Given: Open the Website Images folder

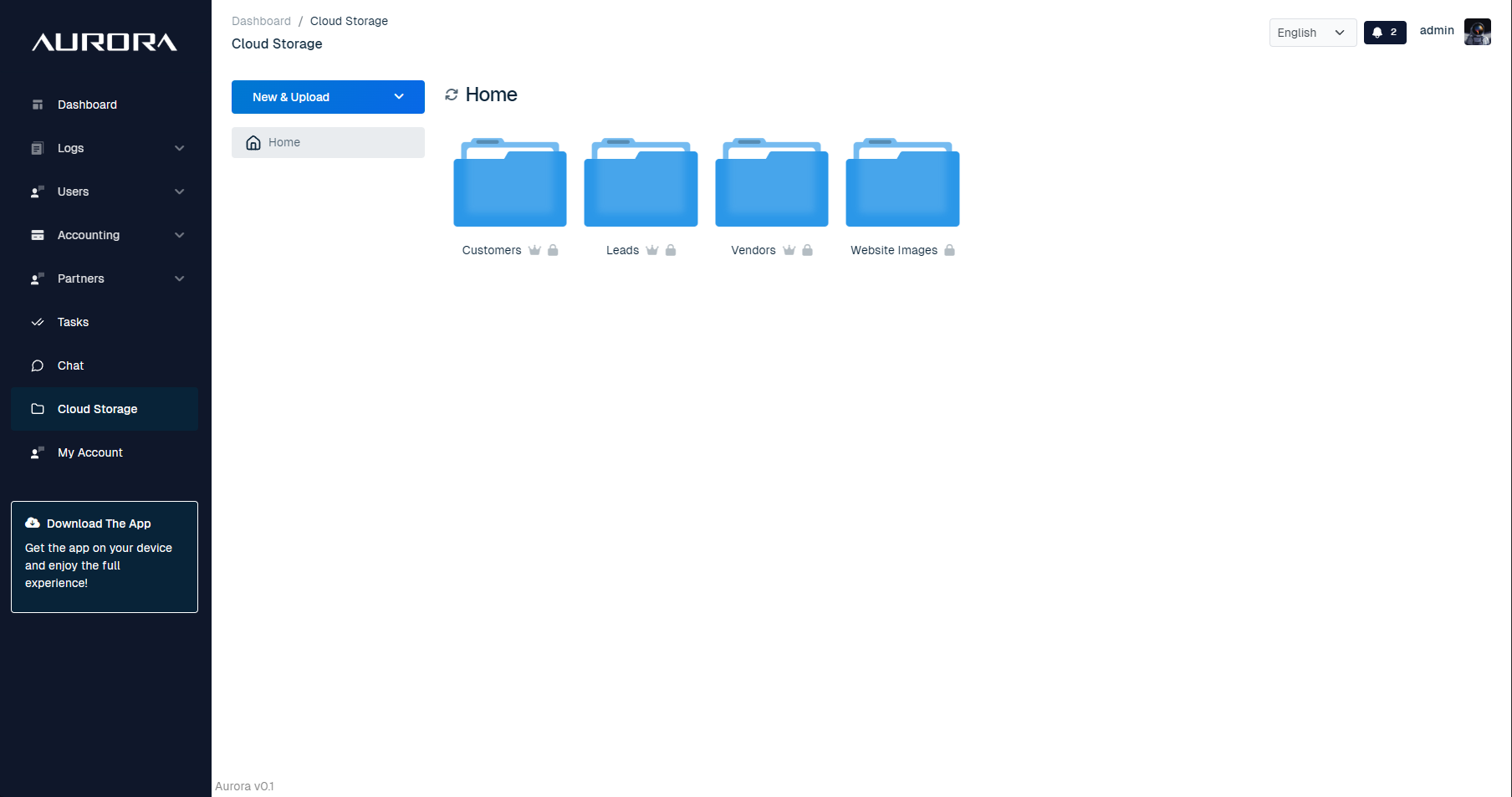Looking at the screenshot, I should click(x=902, y=184).
